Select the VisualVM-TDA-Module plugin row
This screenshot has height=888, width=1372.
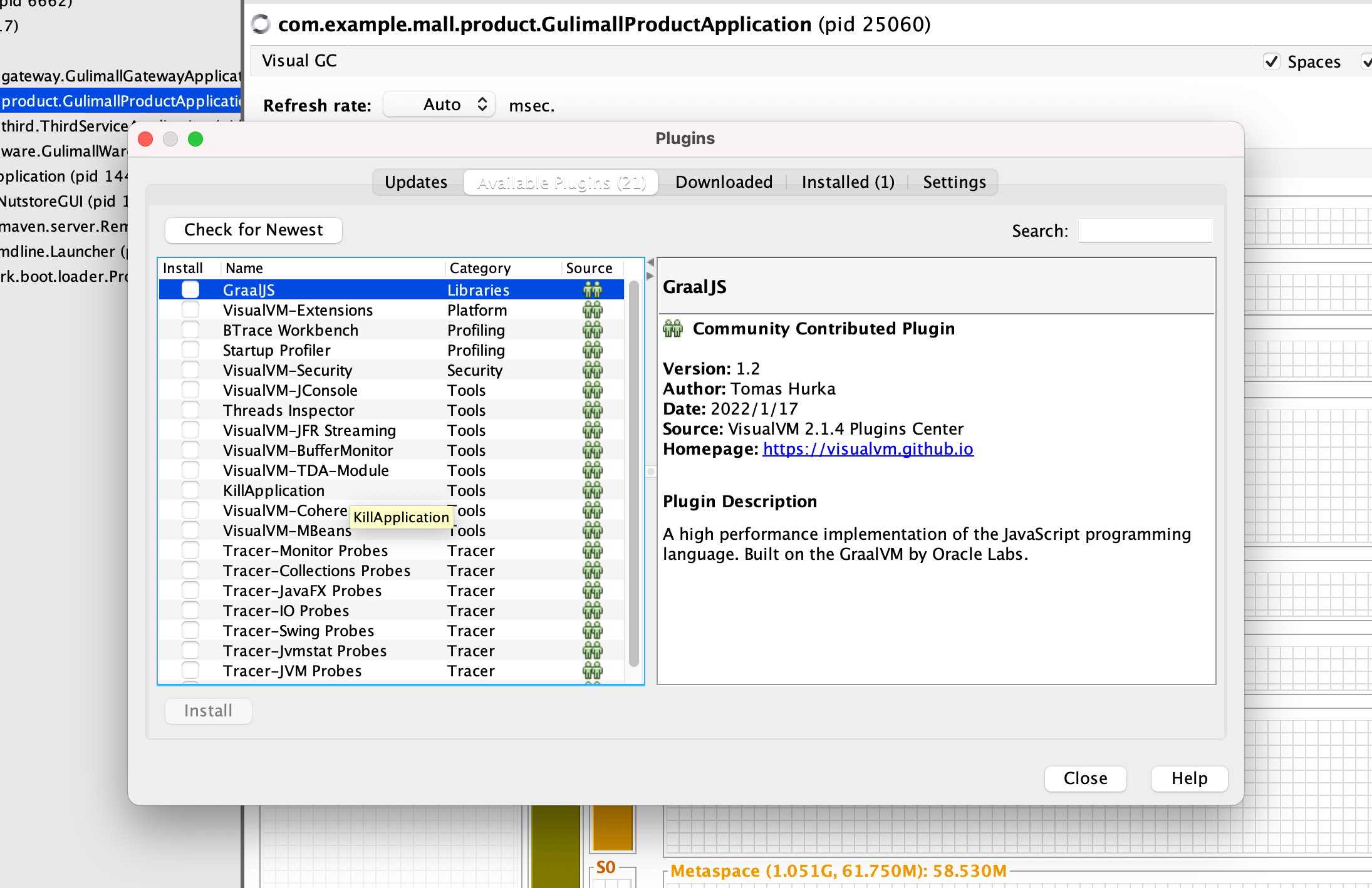pyautogui.click(x=392, y=470)
